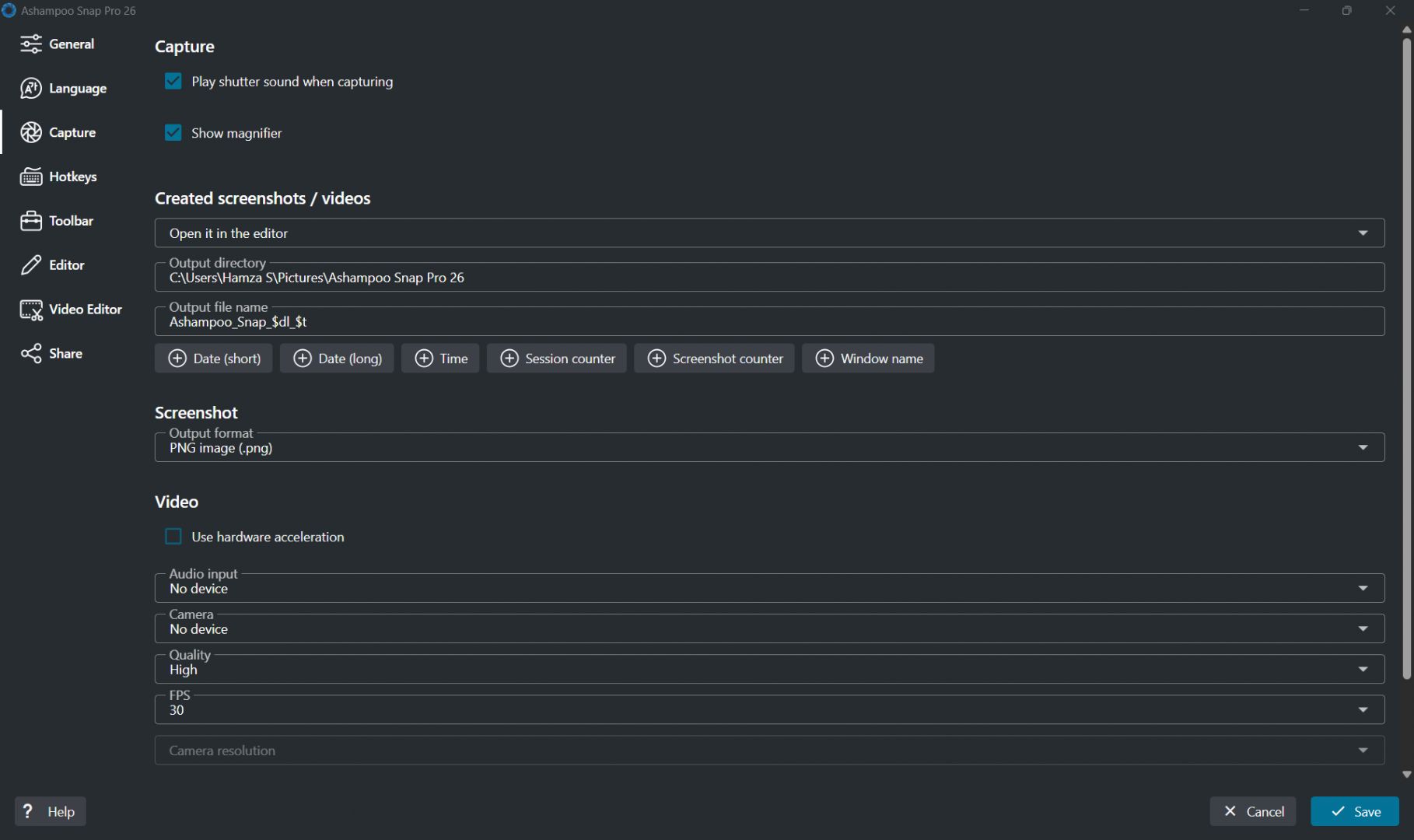The image size is (1414, 840).
Task: Focus the Output file name field
Action: 770,322
